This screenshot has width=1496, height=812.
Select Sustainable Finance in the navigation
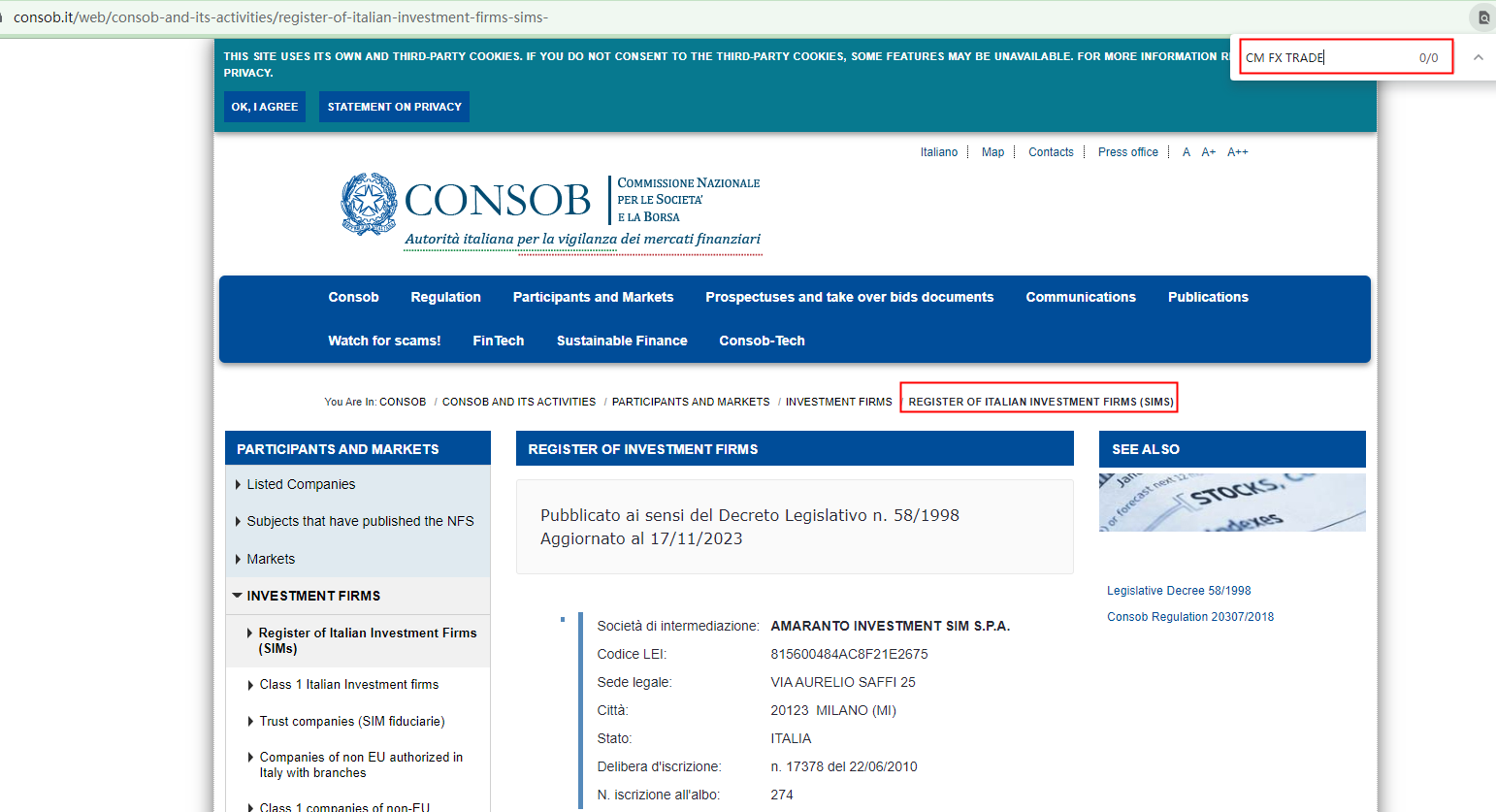[622, 341]
